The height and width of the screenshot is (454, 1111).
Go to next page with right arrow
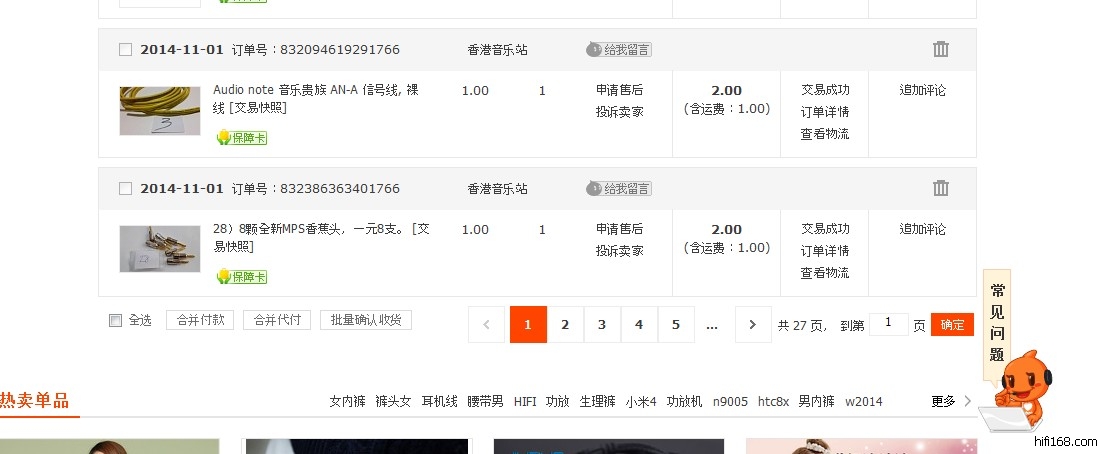(x=753, y=324)
